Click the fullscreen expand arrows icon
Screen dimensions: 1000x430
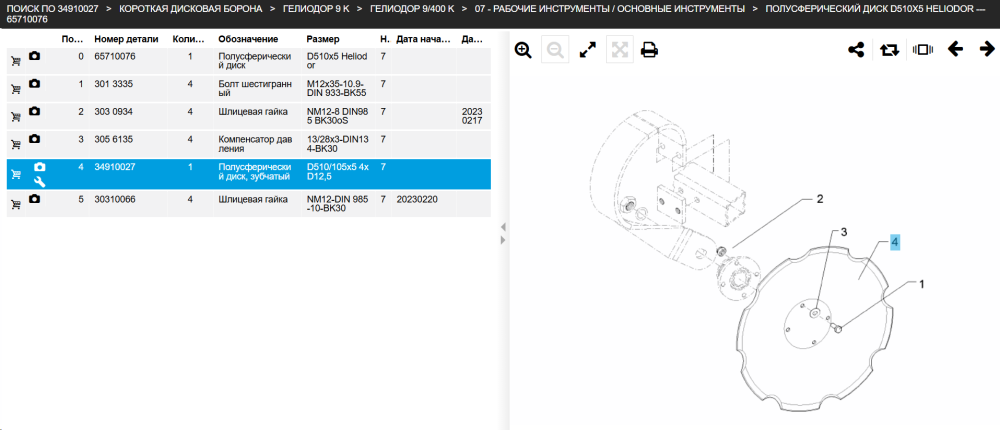click(587, 50)
